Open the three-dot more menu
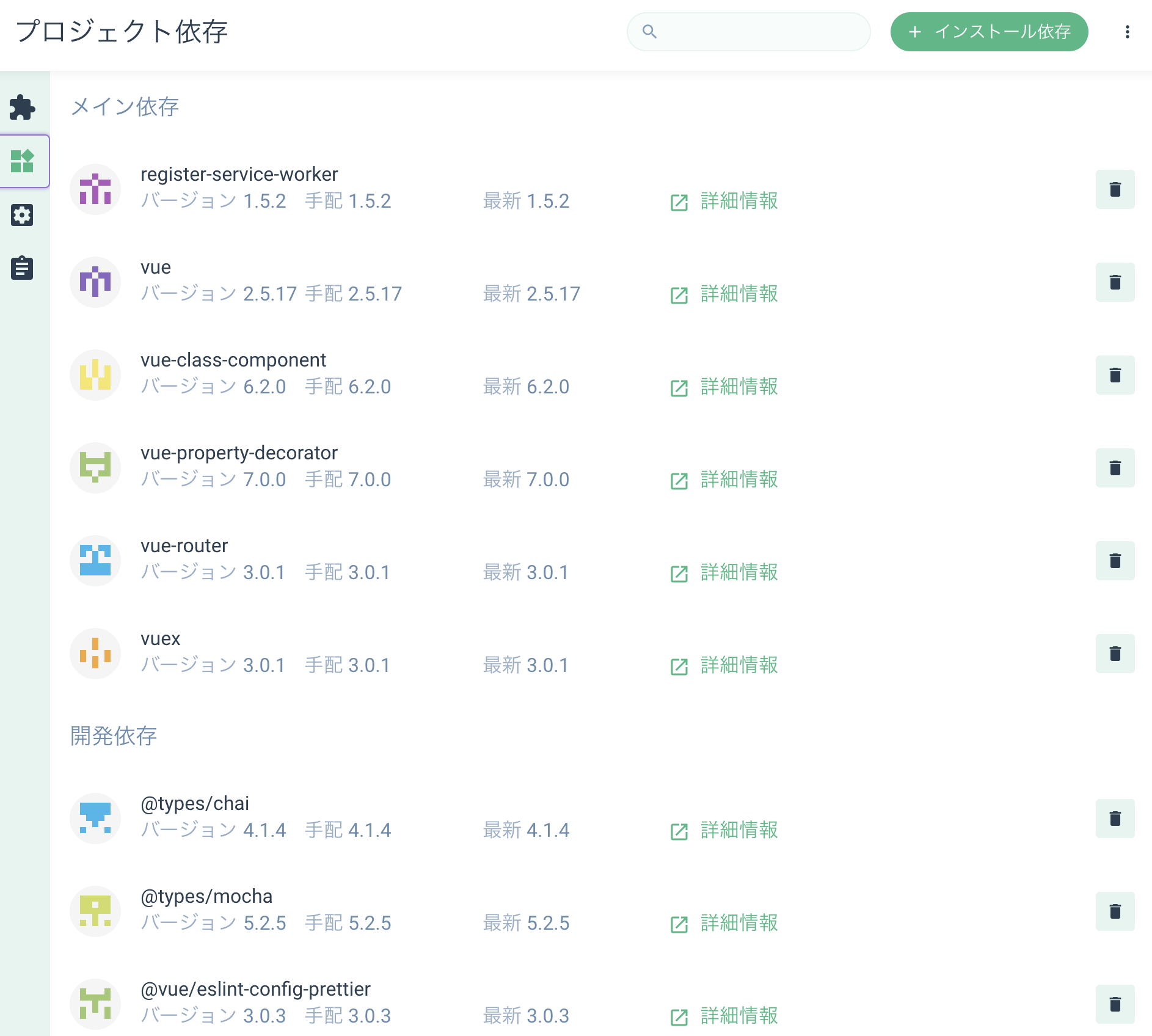Viewport: 1152px width, 1036px height. point(1127,32)
